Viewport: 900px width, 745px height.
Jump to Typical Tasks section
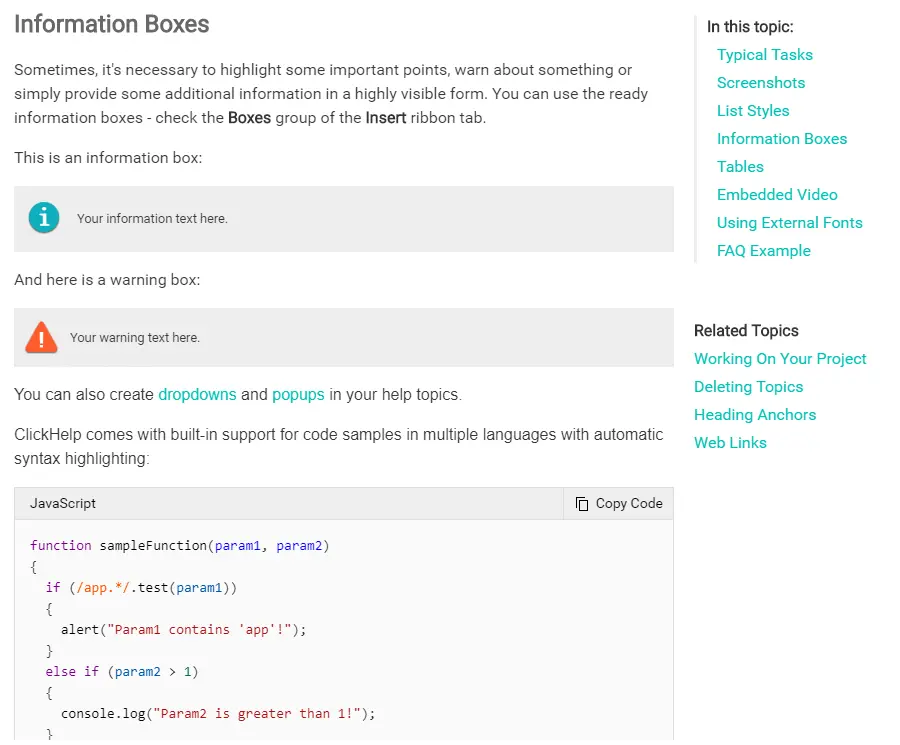(x=764, y=55)
